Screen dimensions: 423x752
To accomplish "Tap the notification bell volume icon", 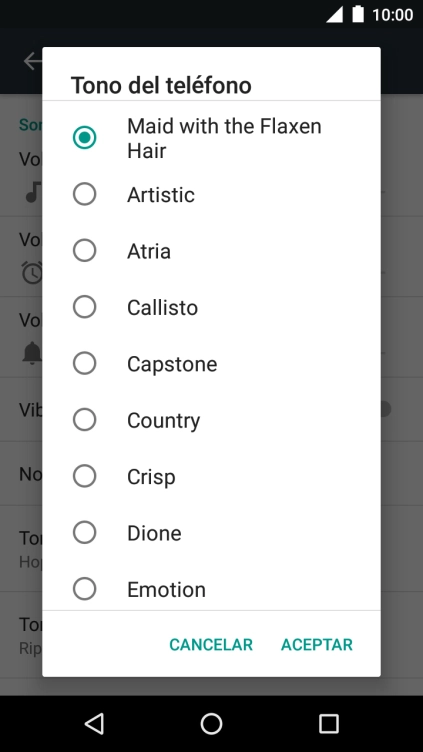I will pos(32,353).
